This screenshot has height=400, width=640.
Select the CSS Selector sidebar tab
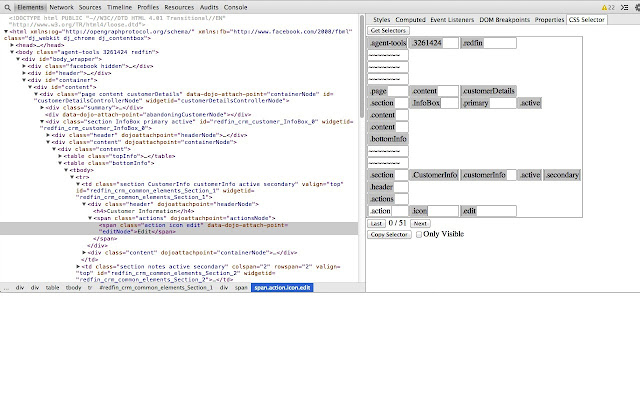click(x=587, y=20)
